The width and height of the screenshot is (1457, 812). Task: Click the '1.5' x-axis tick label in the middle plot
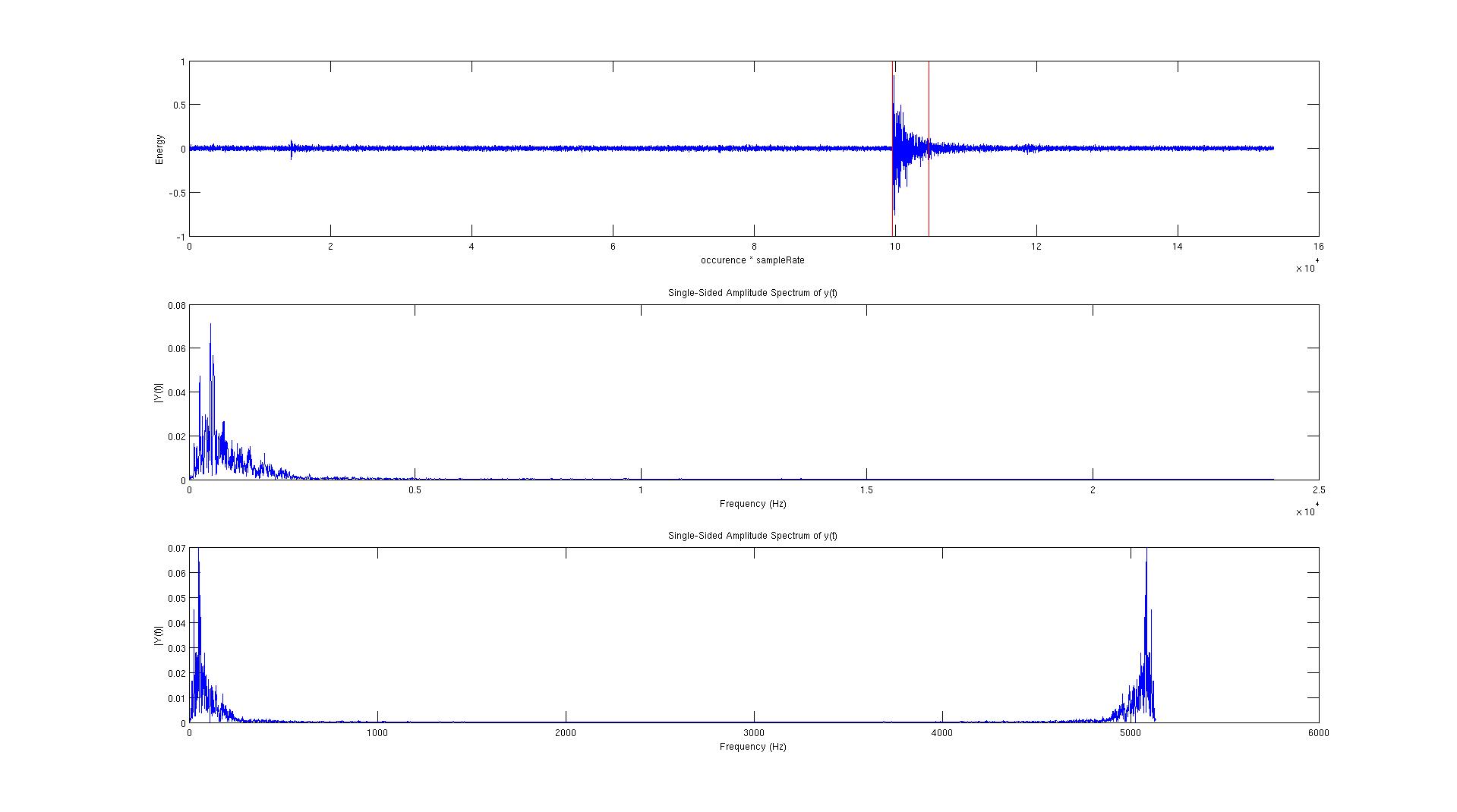click(866, 490)
